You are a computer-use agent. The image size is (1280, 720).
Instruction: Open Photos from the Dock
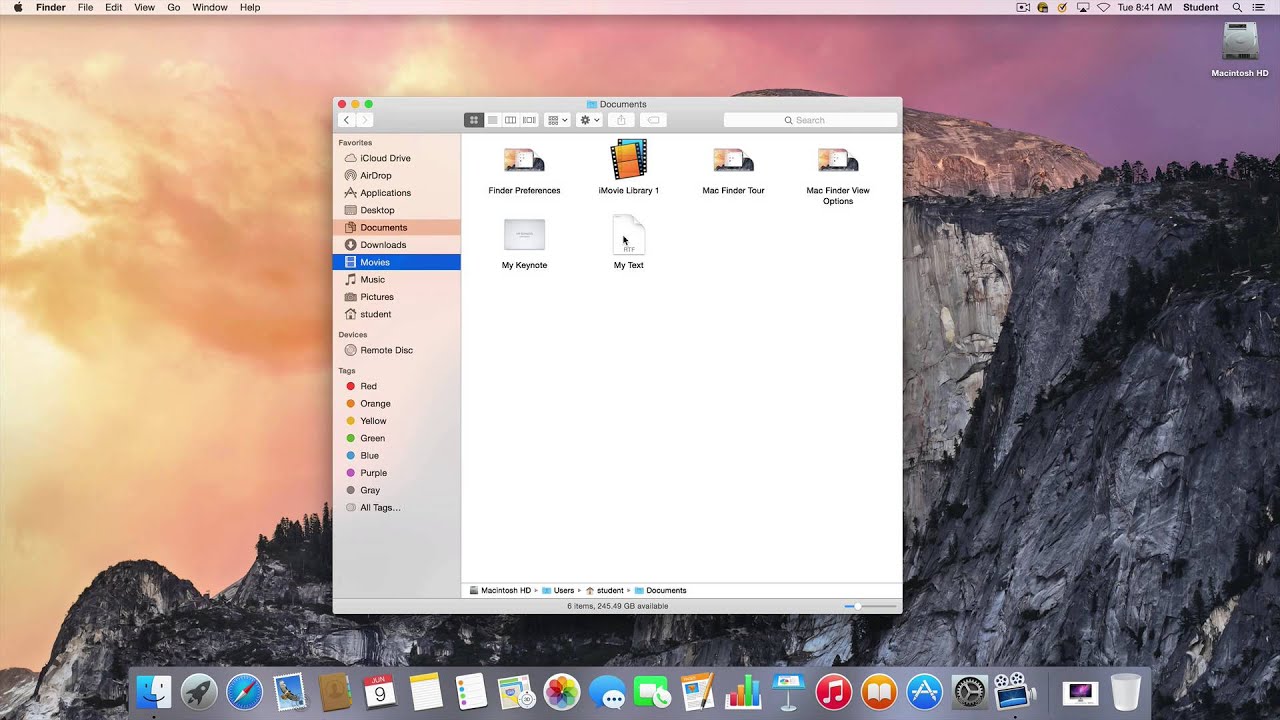pos(562,691)
